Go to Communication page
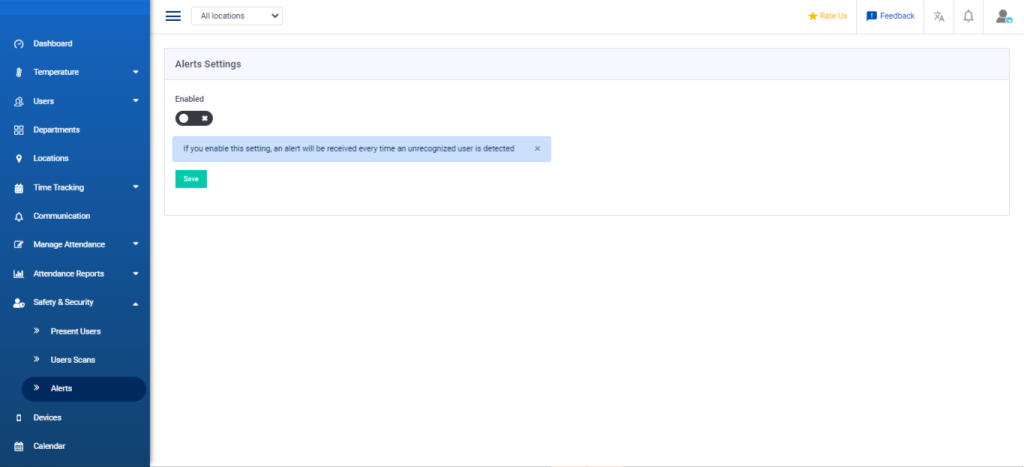The image size is (1024, 467). coord(62,216)
